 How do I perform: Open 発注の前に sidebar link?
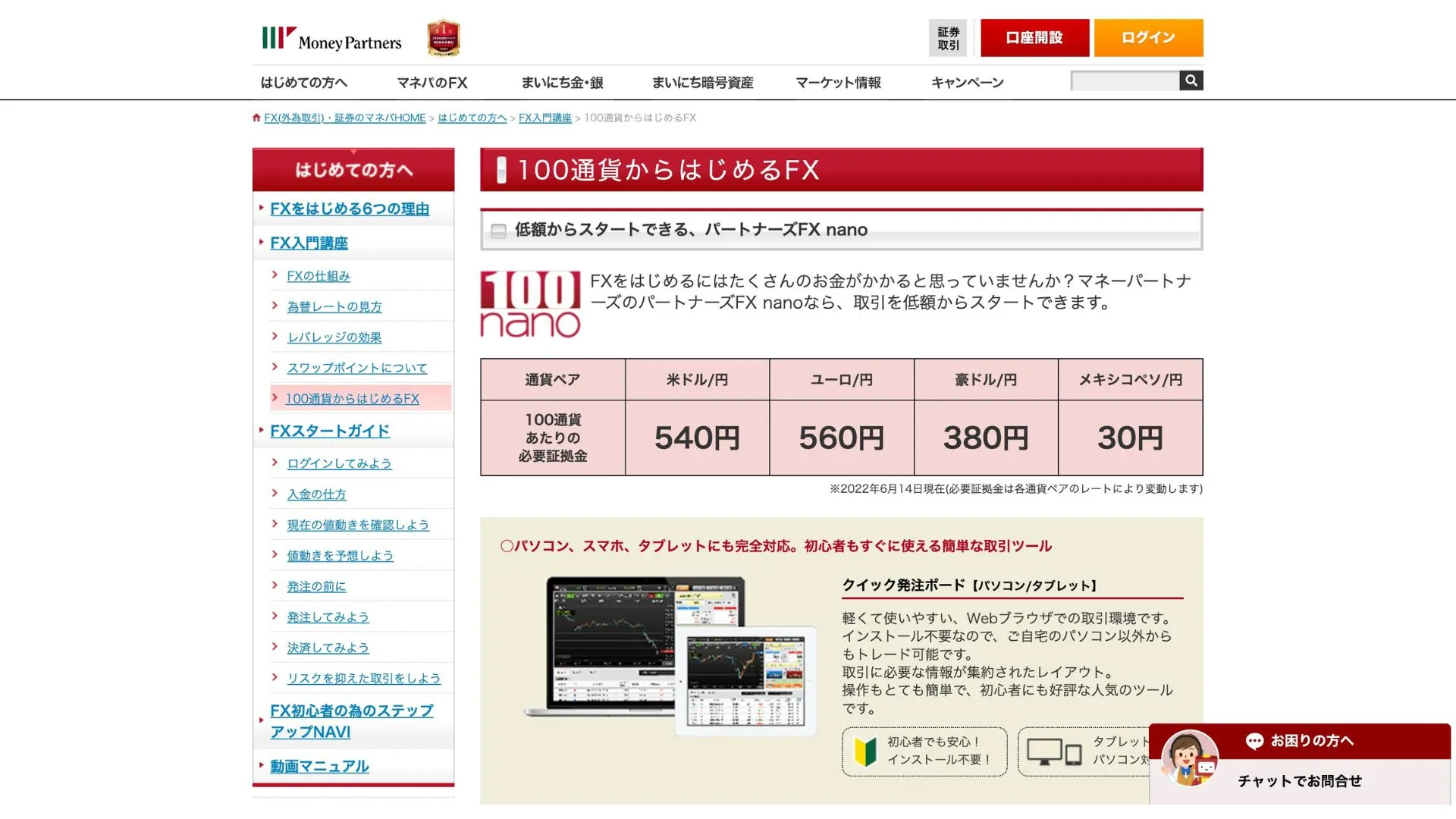(x=316, y=586)
